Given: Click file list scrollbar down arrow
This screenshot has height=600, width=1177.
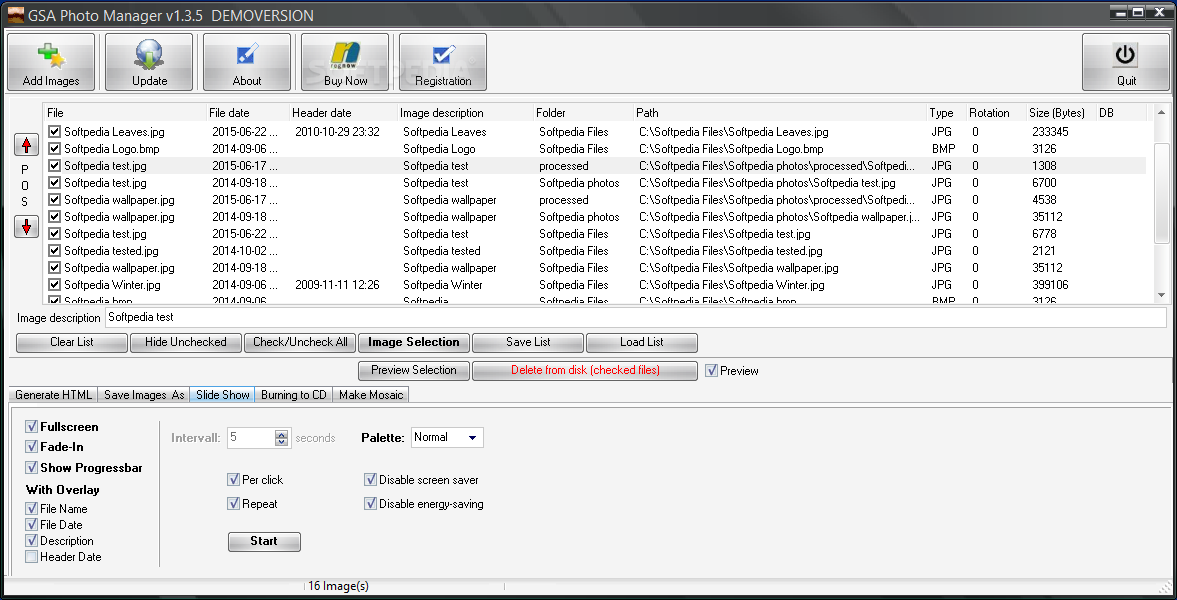Looking at the screenshot, I should click(x=1161, y=295).
